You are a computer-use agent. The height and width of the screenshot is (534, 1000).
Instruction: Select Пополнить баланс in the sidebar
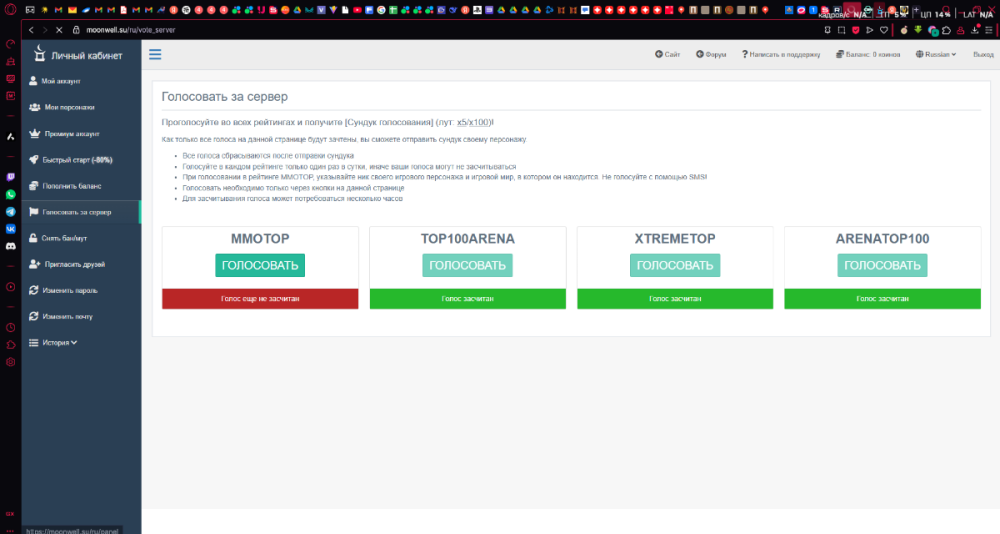[x=72, y=186]
